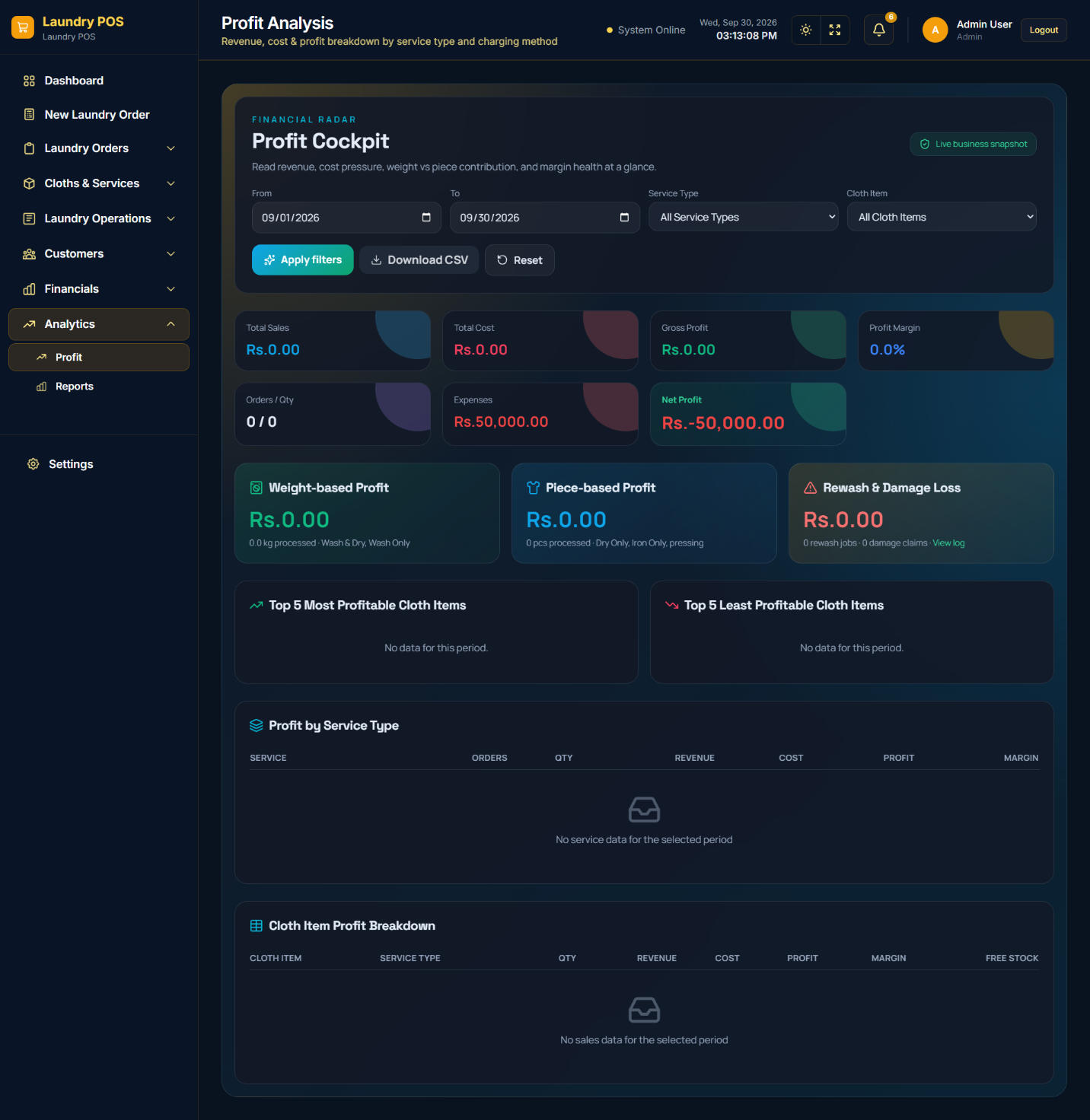Reset the profit filters
Image resolution: width=1090 pixels, height=1120 pixels.
tap(520, 260)
